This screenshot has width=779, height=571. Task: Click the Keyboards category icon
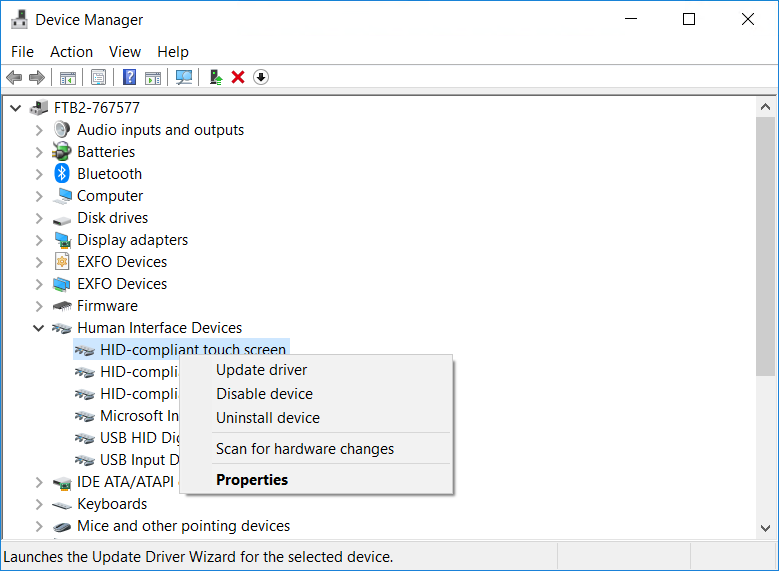(x=62, y=505)
